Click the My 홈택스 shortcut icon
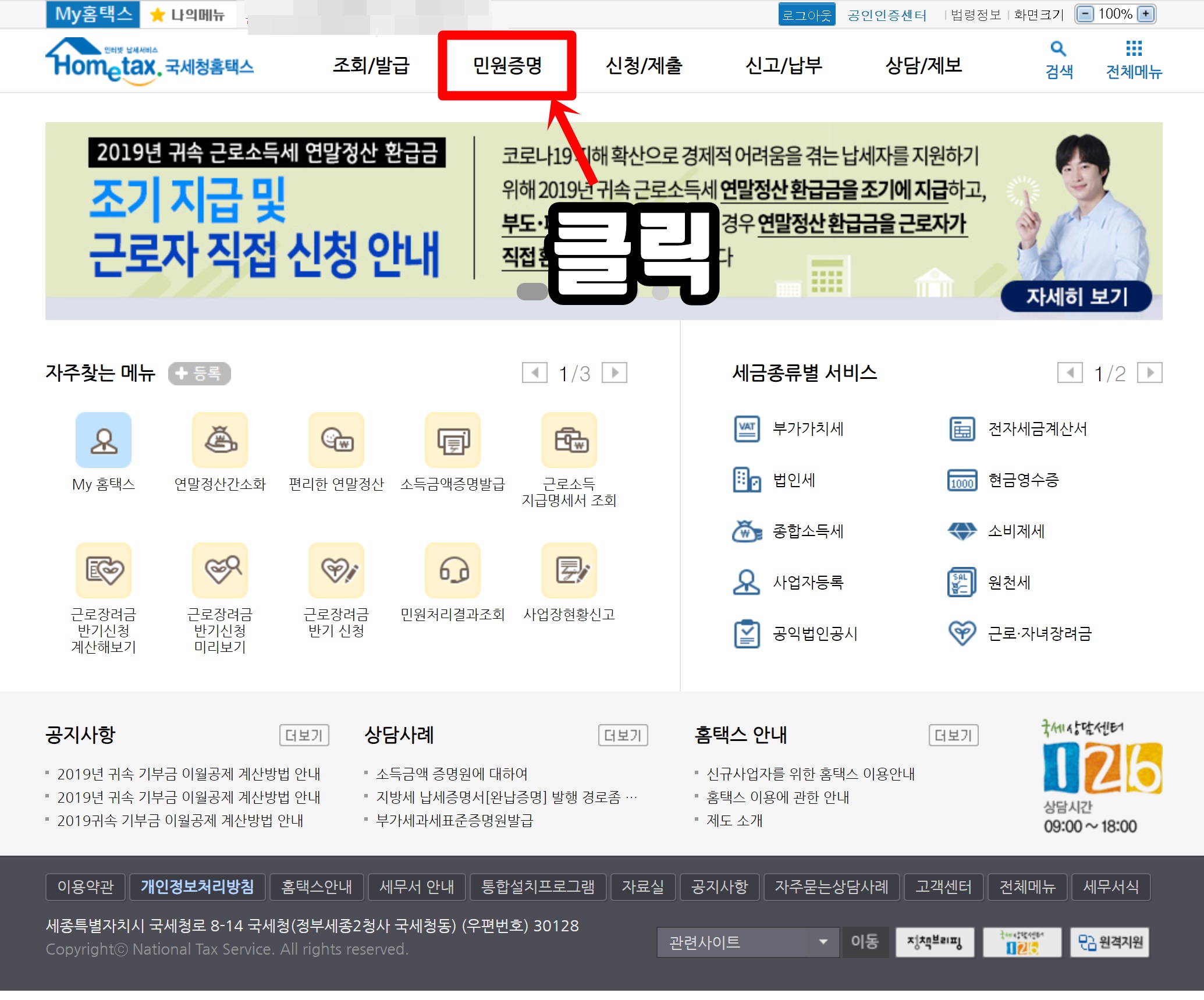Image resolution: width=1204 pixels, height=1000 pixels. (104, 440)
